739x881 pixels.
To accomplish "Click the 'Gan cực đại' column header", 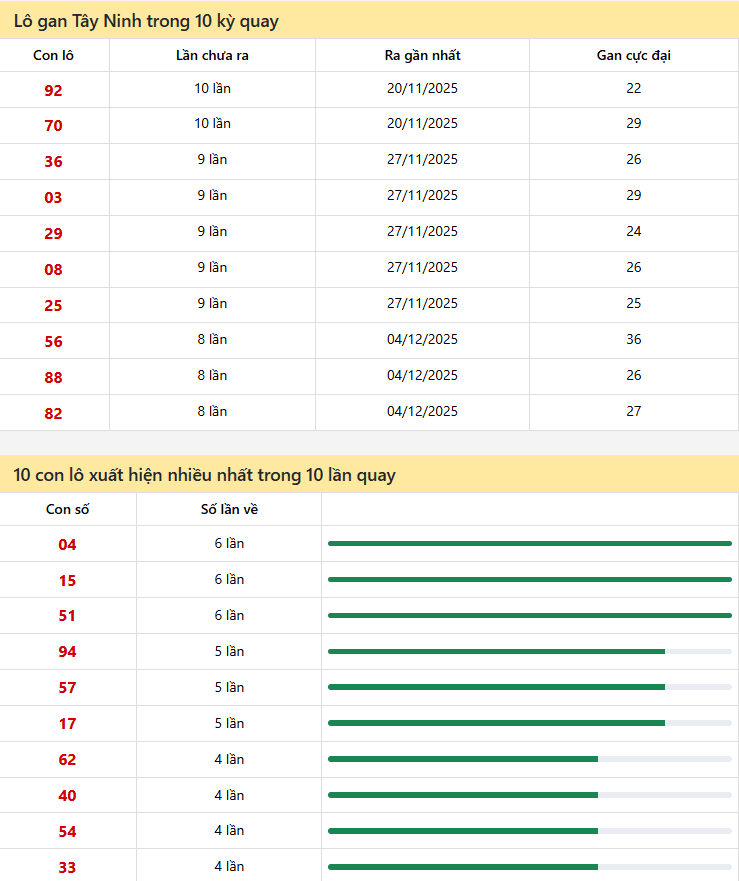I will [x=633, y=55].
